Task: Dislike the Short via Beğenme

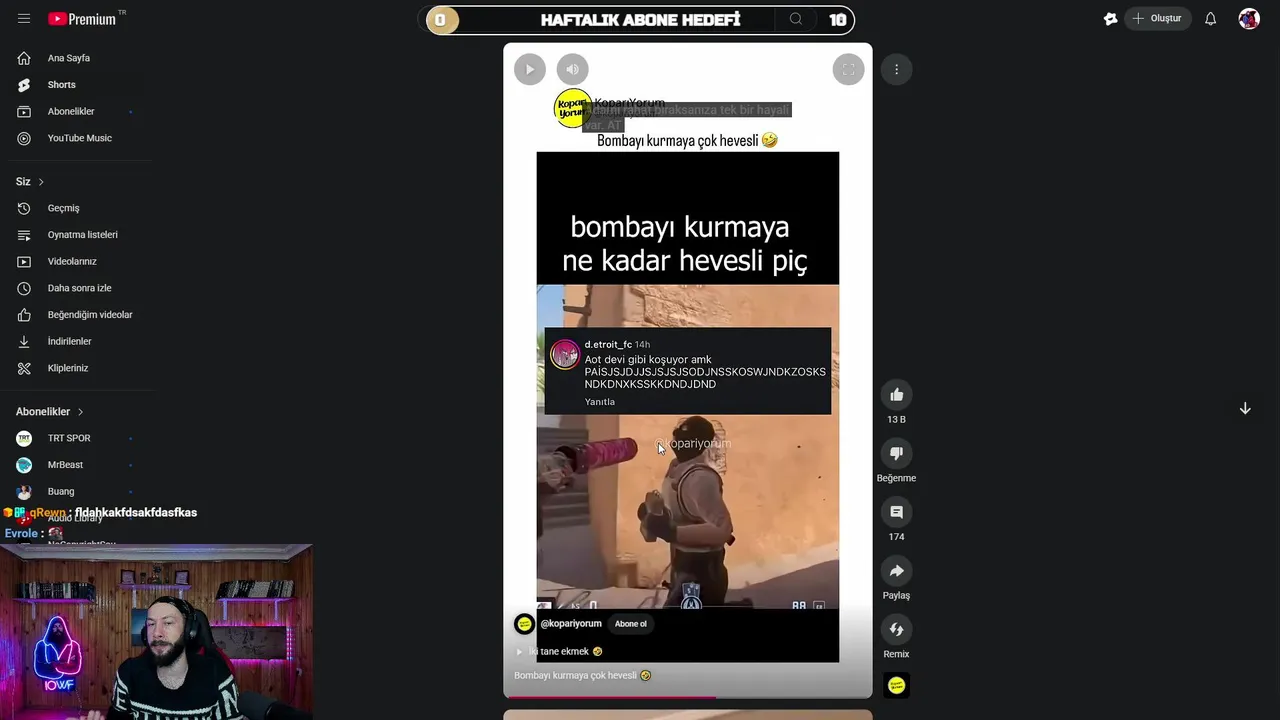Action: click(896, 453)
